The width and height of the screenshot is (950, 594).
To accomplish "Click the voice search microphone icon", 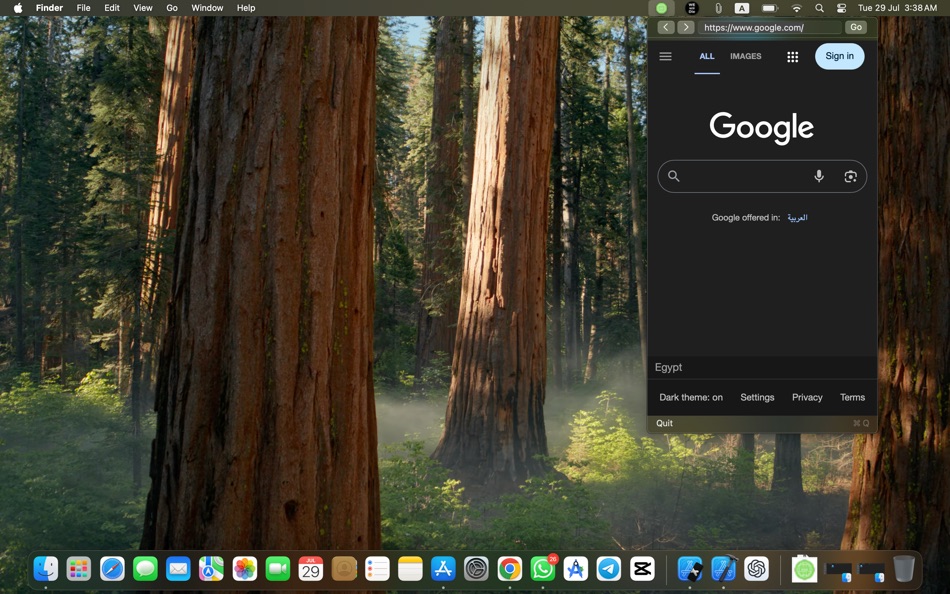I will (x=819, y=176).
